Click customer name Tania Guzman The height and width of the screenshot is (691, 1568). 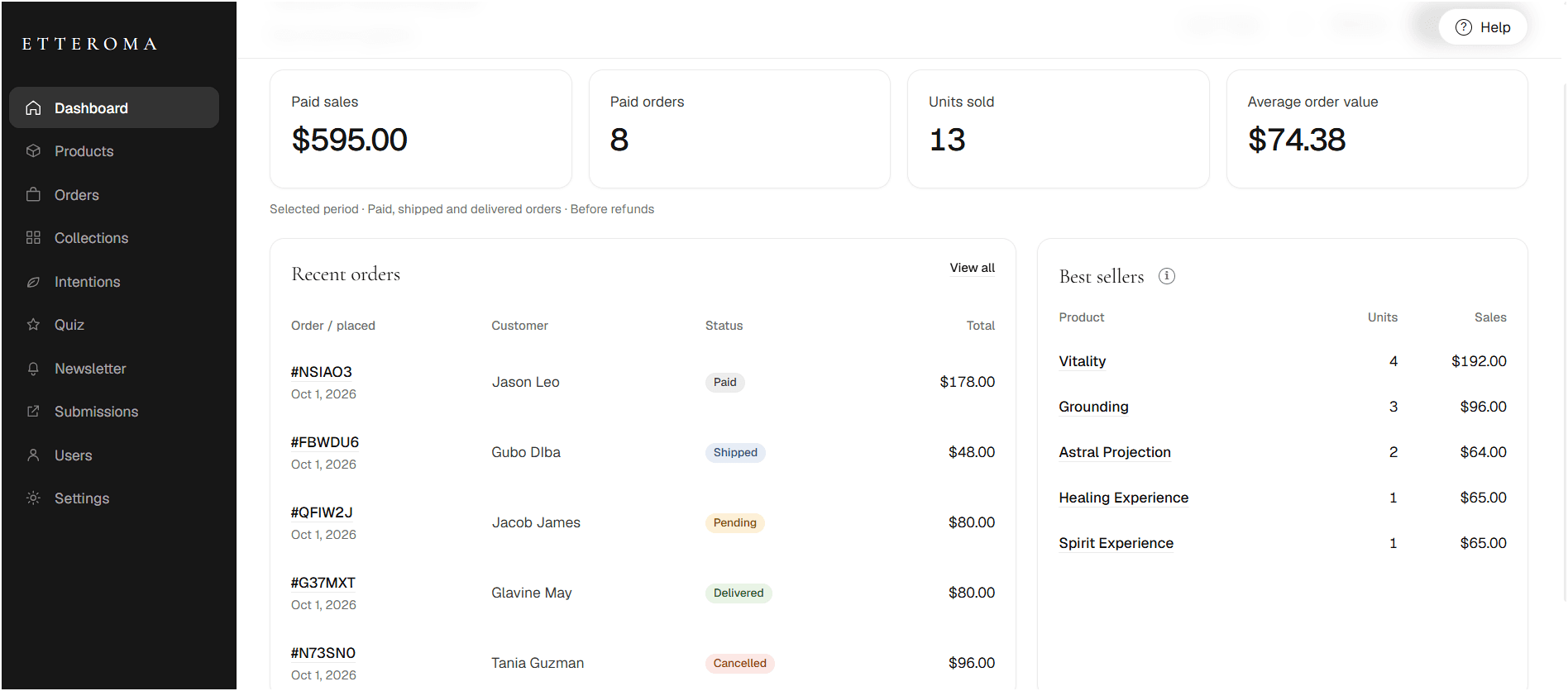(538, 663)
